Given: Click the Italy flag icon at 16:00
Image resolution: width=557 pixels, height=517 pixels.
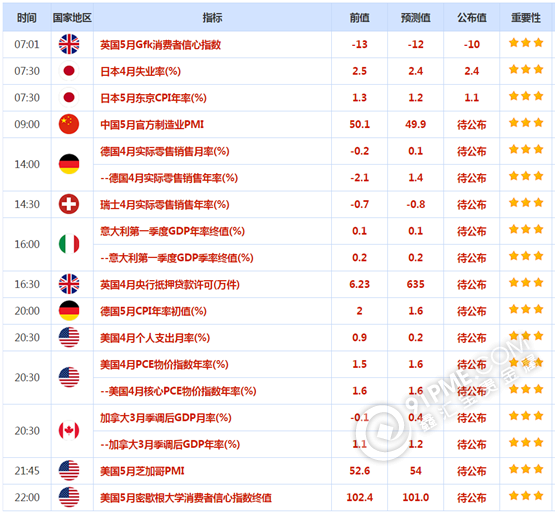Looking at the screenshot, I should [x=69, y=244].
